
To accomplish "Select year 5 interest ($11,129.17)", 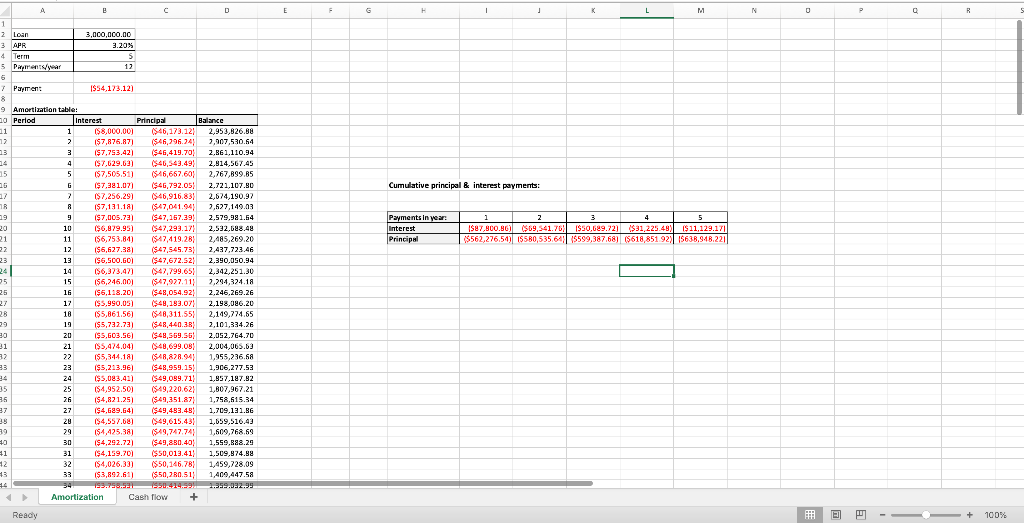I will pyautogui.click(x=700, y=229).
